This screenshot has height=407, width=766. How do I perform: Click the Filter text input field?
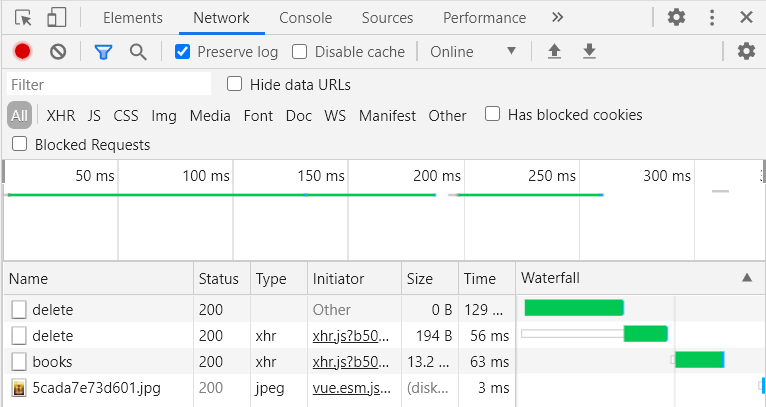coord(108,84)
